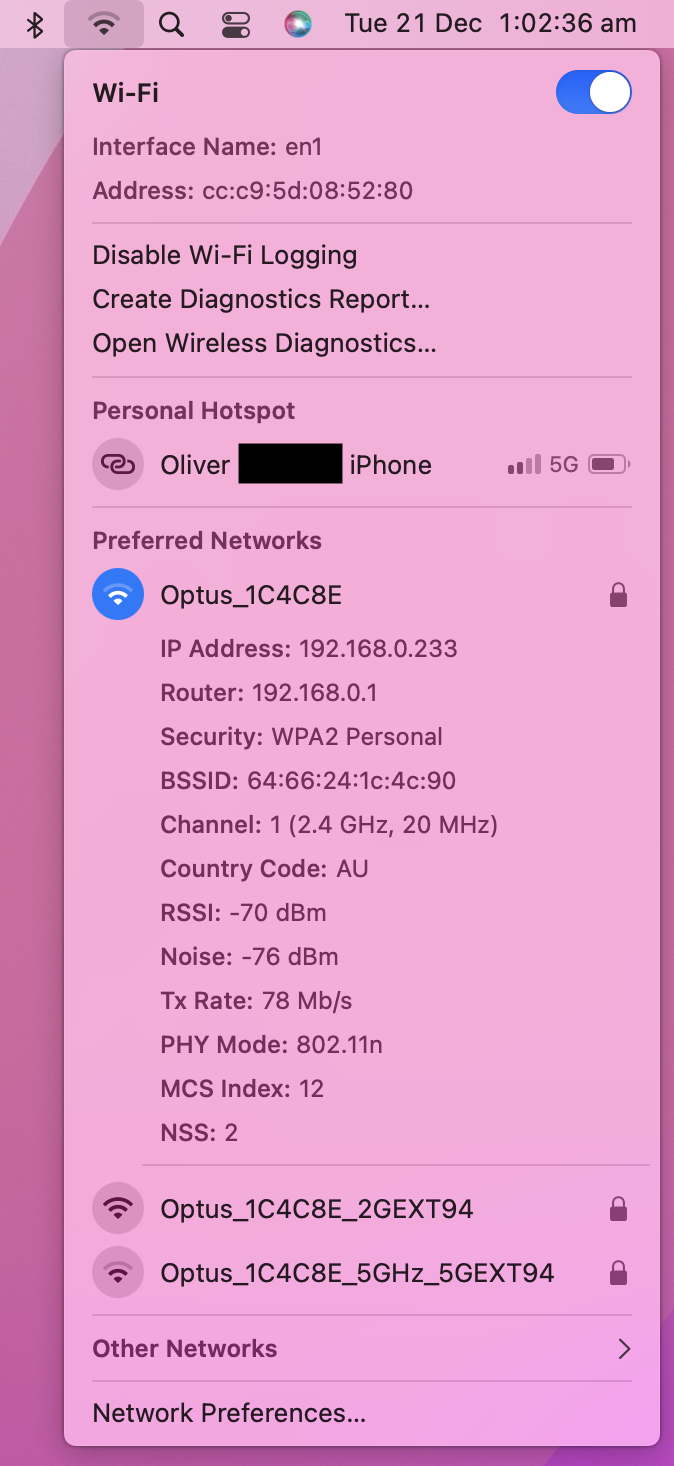This screenshot has height=1466, width=674.
Task: Click the Wi-Fi icon in menu bar
Action: (103, 25)
